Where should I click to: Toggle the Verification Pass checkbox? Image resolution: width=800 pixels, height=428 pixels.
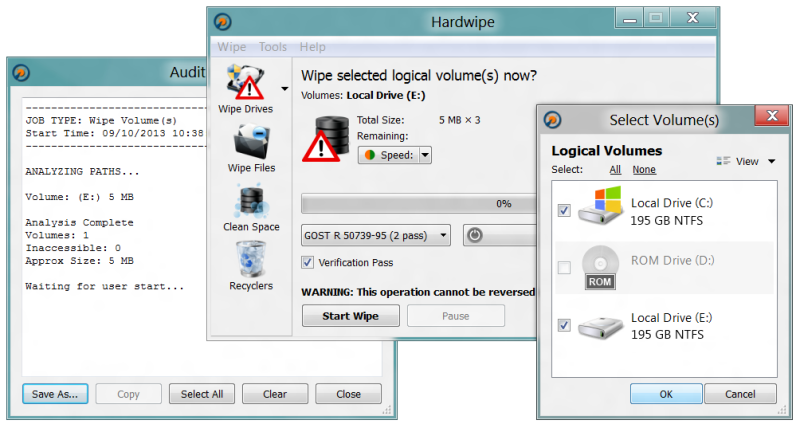307,262
